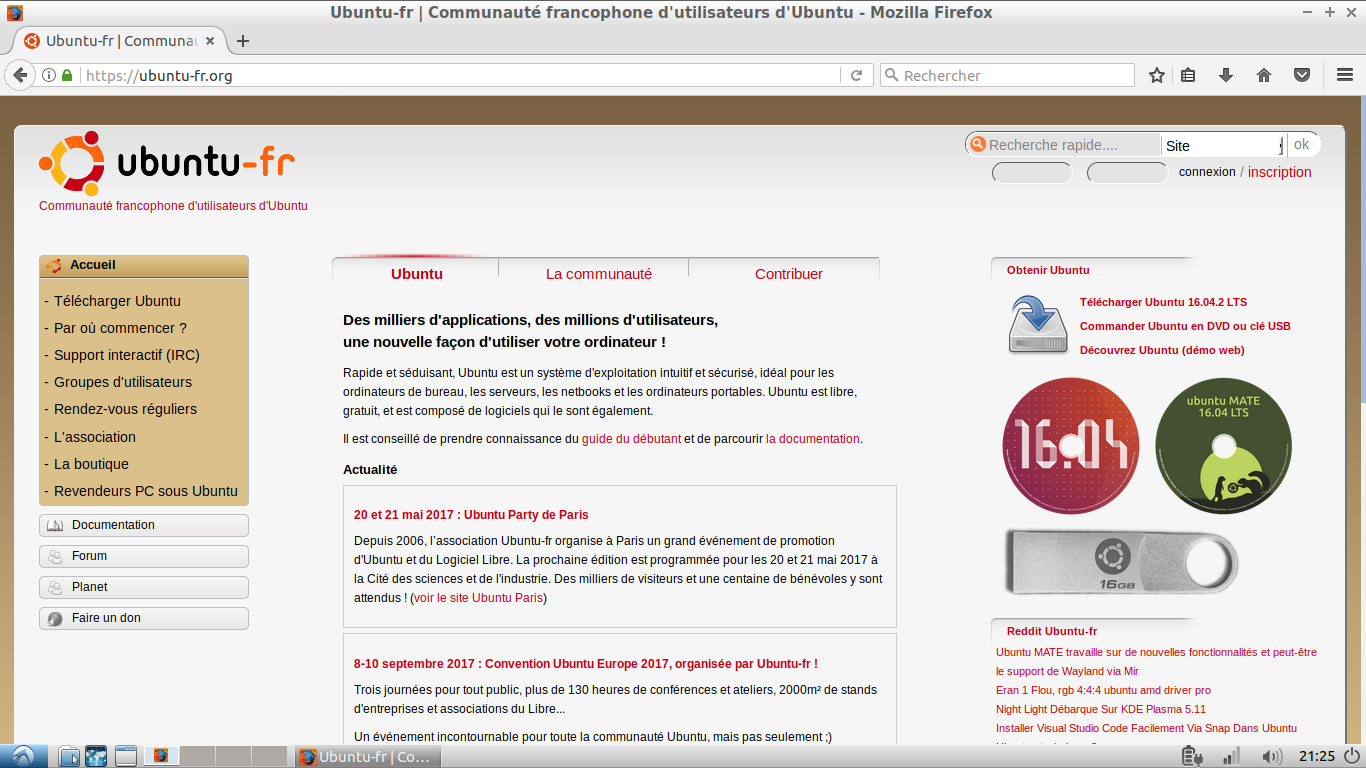Image resolution: width=1366 pixels, height=768 pixels.
Task: Click the first login field near connexion
Action: click(x=1032, y=173)
